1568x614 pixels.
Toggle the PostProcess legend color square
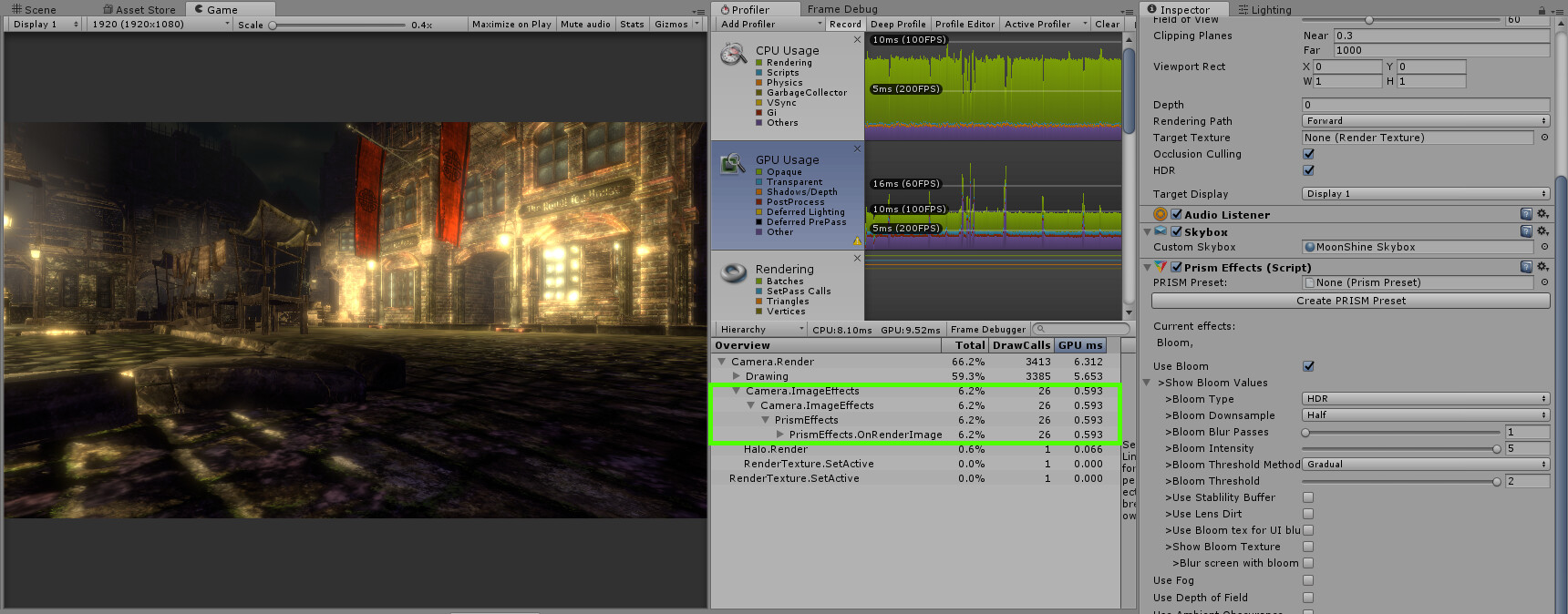coord(758,202)
